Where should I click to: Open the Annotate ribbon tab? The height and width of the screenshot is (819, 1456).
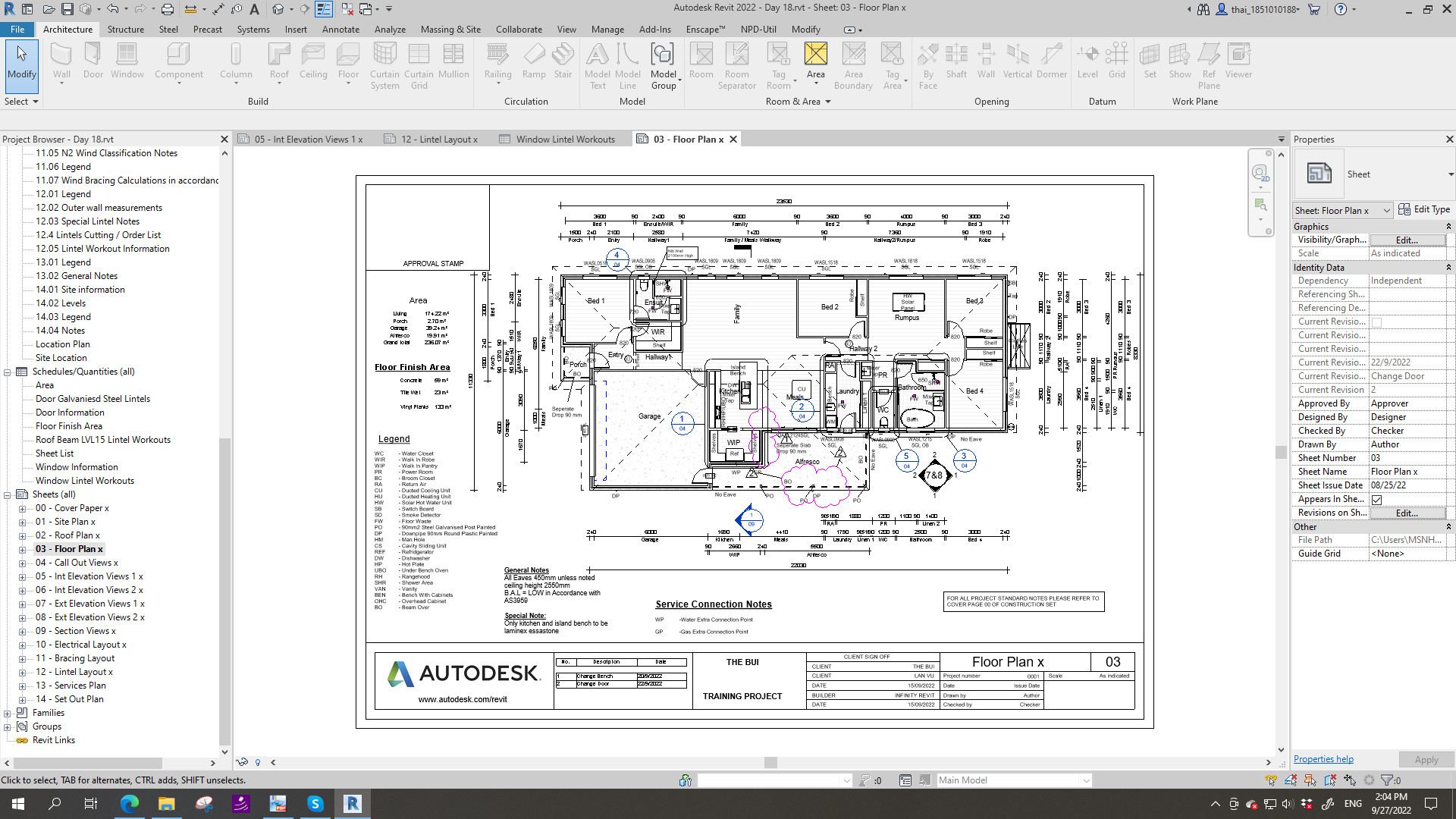tap(340, 30)
